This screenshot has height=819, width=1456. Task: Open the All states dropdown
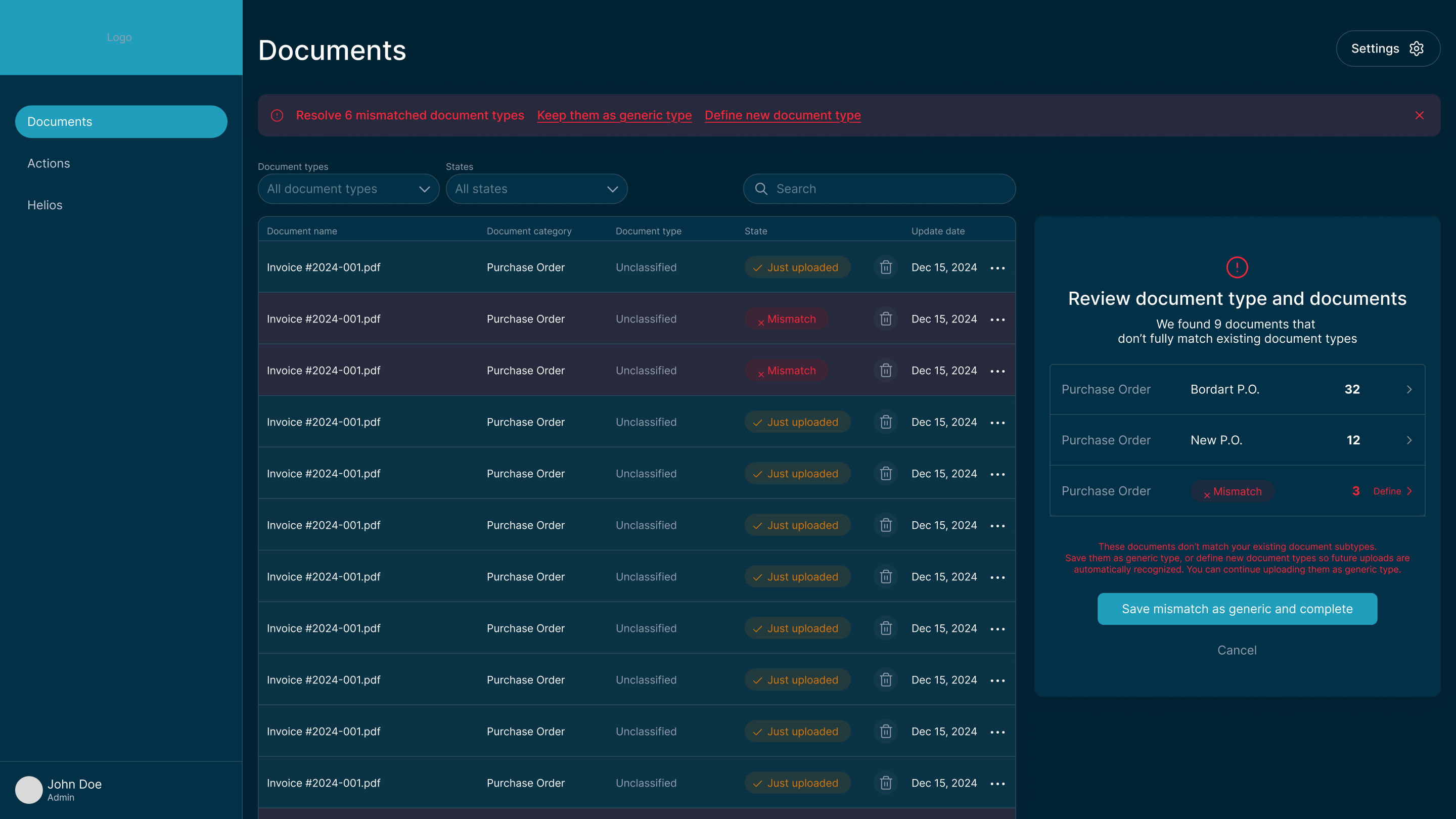[536, 189]
